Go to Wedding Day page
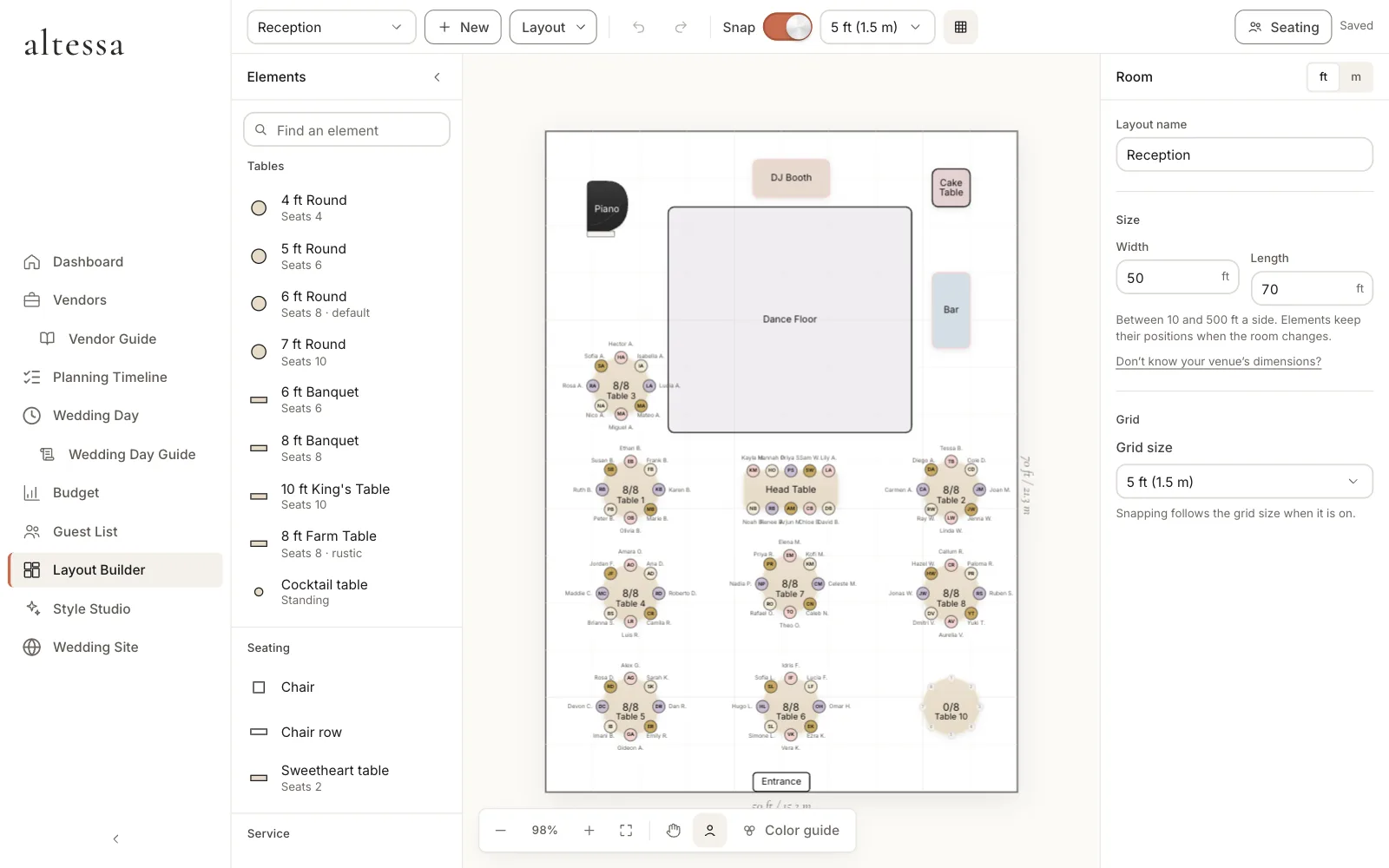The width and height of the screenshot is (1389, 868). [115, 416]
